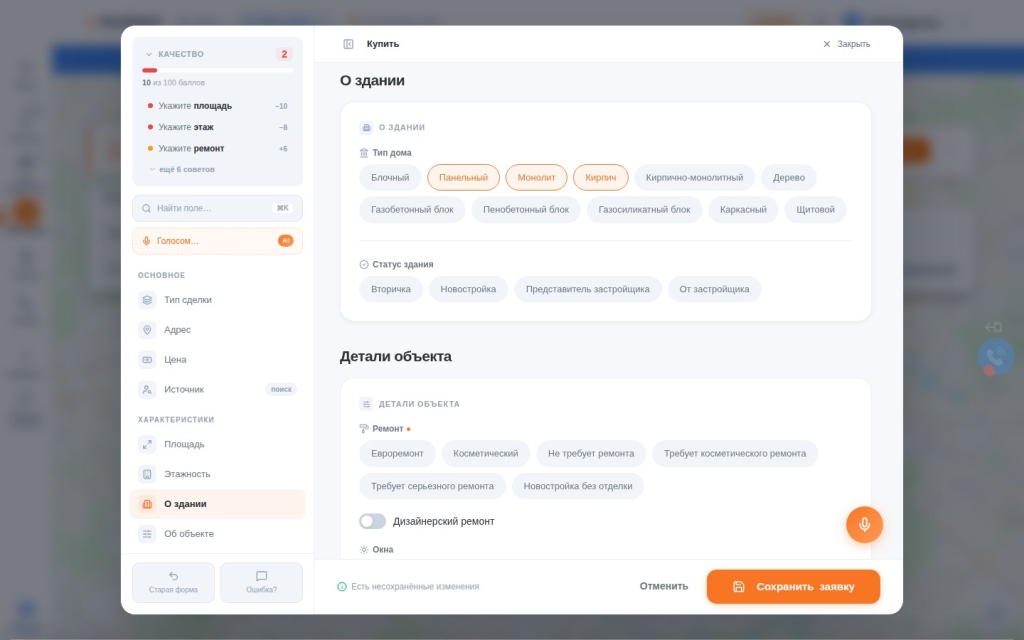Open Об объекте section in sidebar
The width and height of the screenshot is (1024, 640).
217,534
